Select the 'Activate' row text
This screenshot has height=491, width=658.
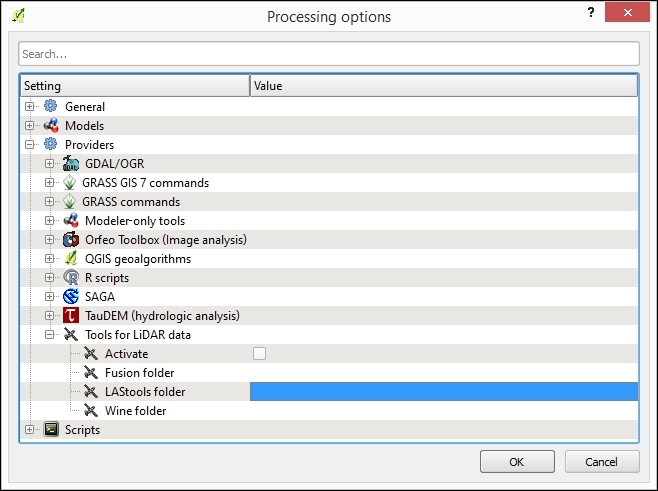pos(126,354)
